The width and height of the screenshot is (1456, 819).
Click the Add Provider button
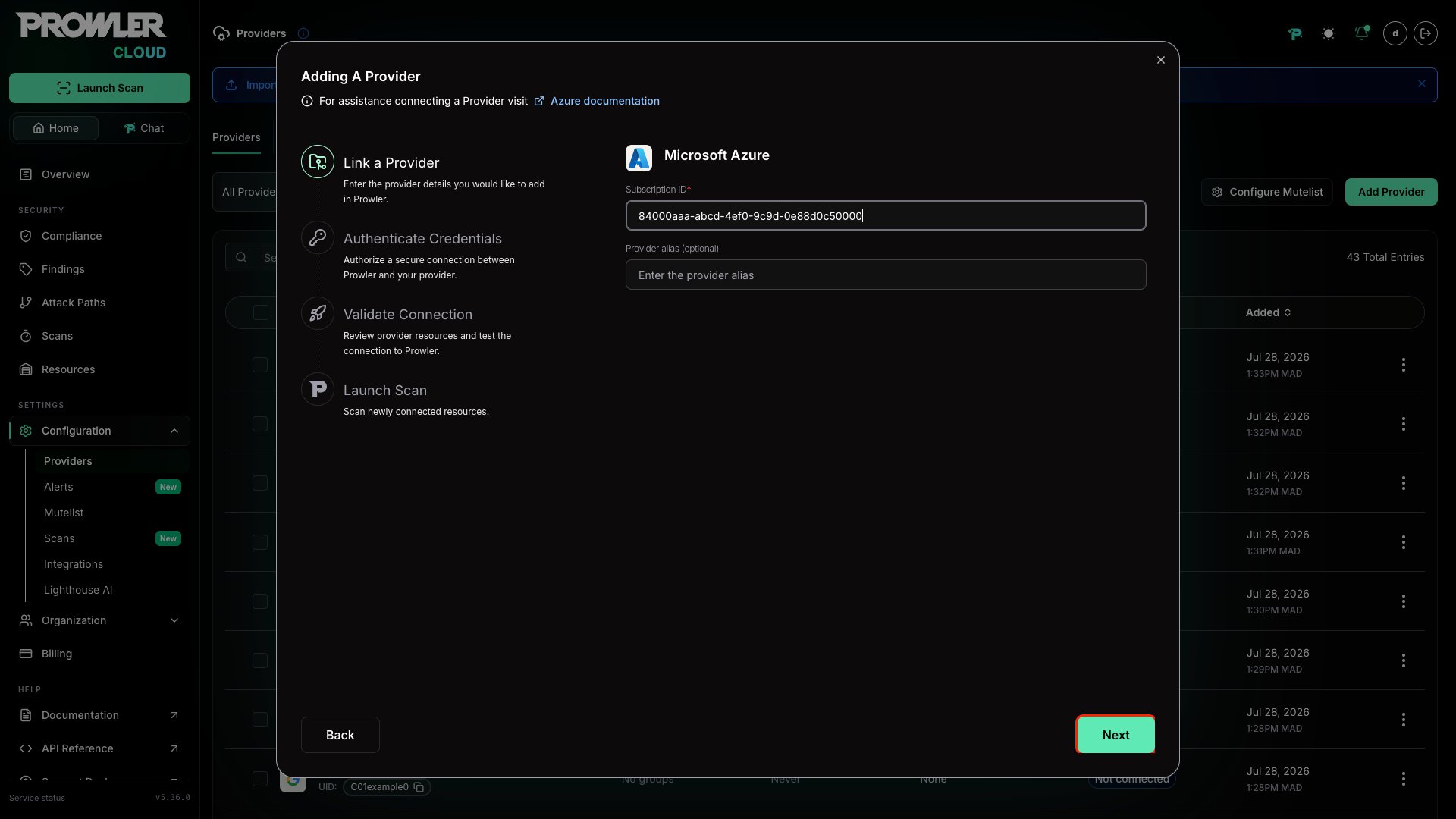[x=1391, y=192]
